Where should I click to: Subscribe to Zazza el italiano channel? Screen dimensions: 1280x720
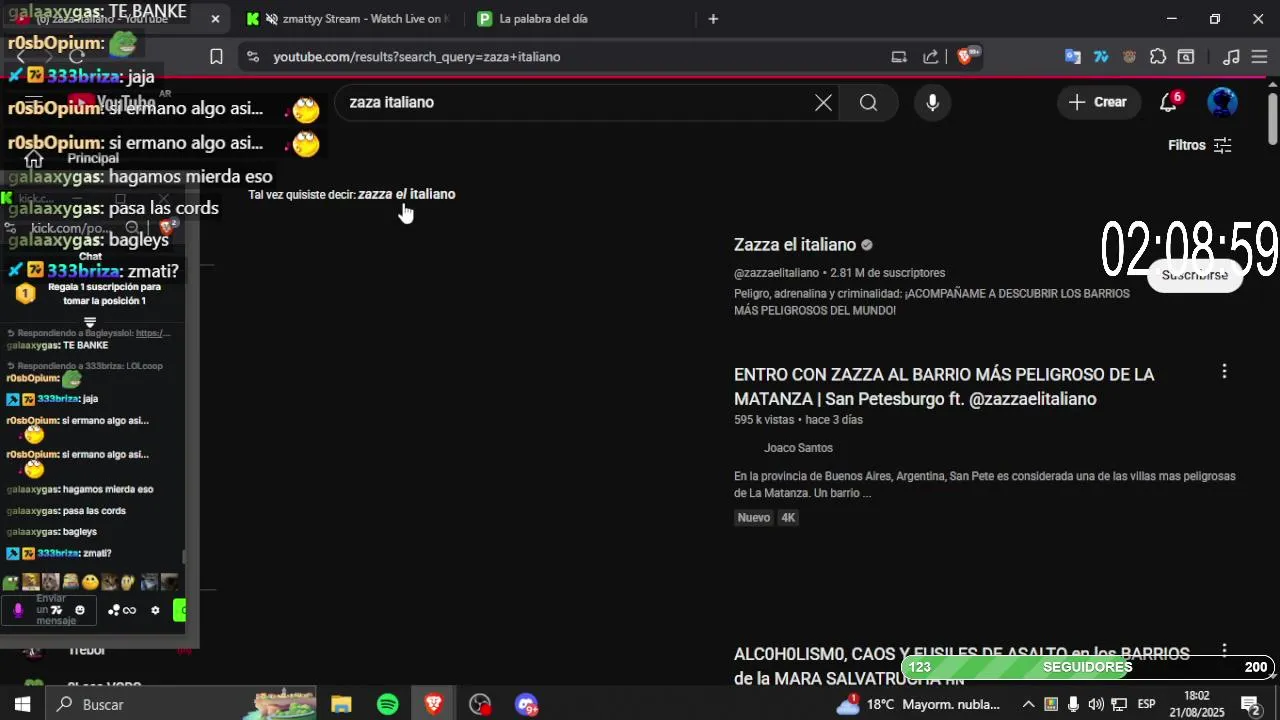click(x=1195, y=275)
